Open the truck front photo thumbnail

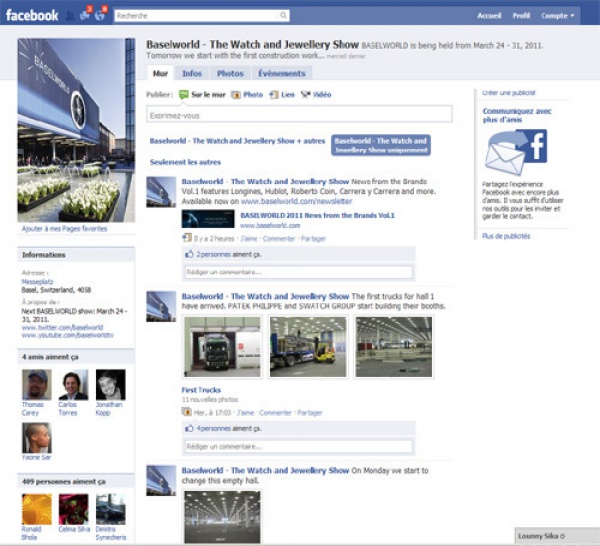point(222,347)
